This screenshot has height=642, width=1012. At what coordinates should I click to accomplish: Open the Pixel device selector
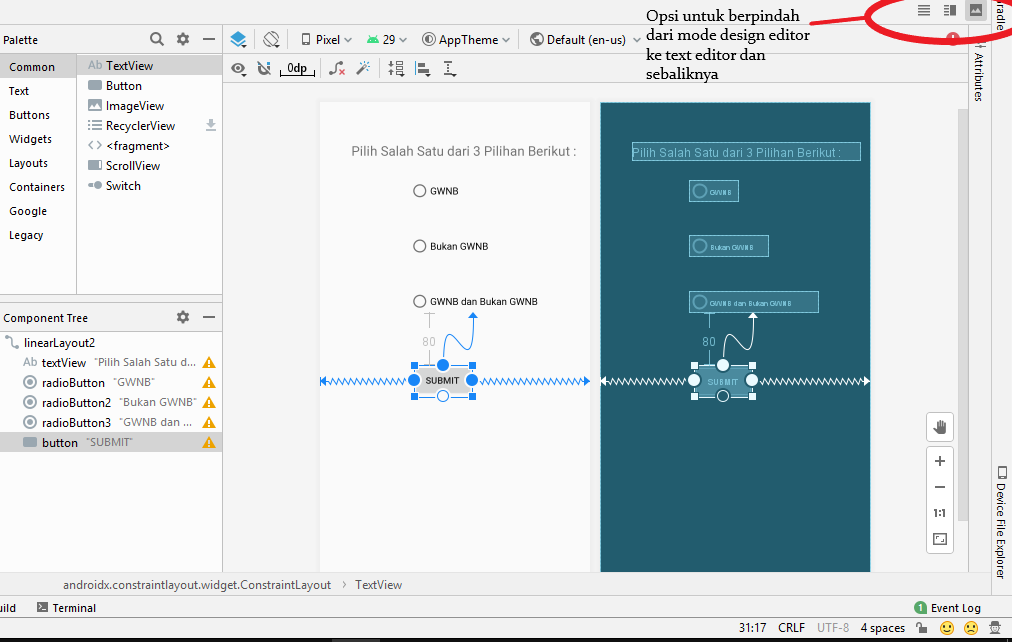tap(325, 38)
